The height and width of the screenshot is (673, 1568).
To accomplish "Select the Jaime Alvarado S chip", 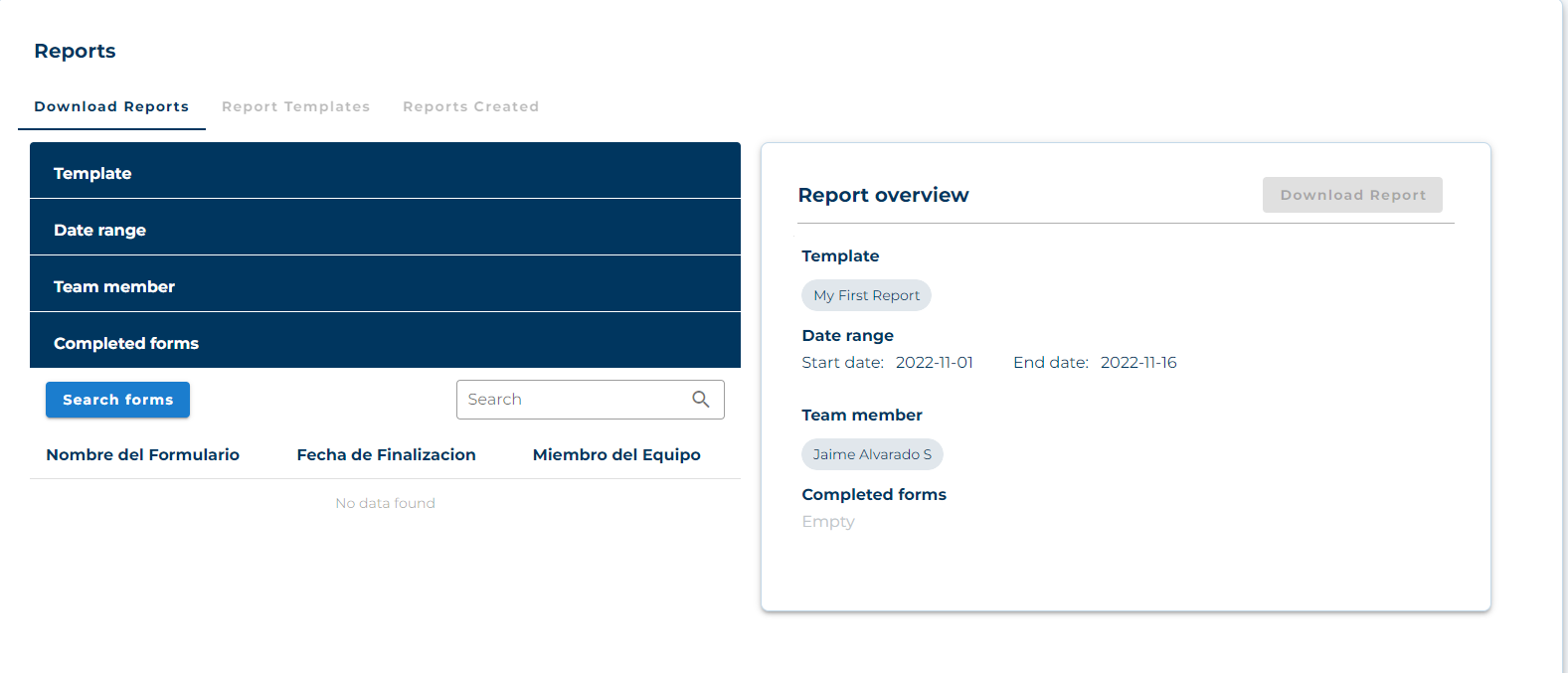I will click(872, 454).
